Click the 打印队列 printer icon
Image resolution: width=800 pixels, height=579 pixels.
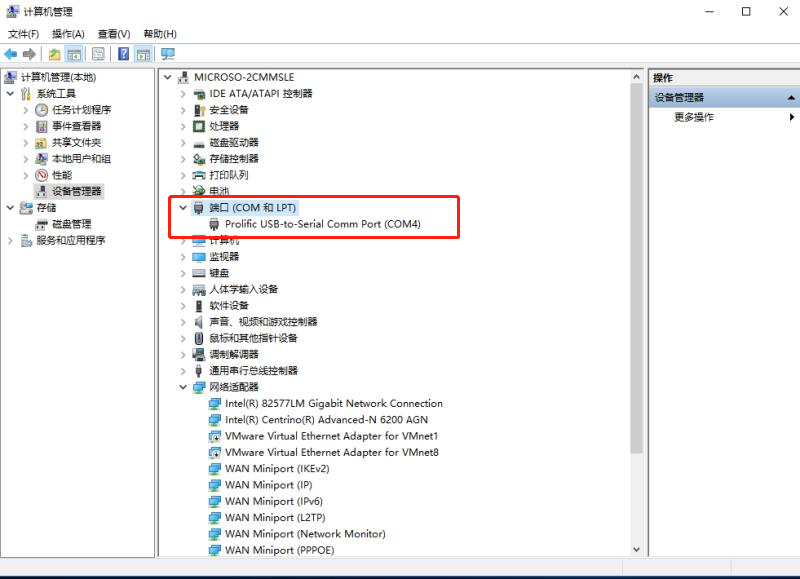(199, 175)
